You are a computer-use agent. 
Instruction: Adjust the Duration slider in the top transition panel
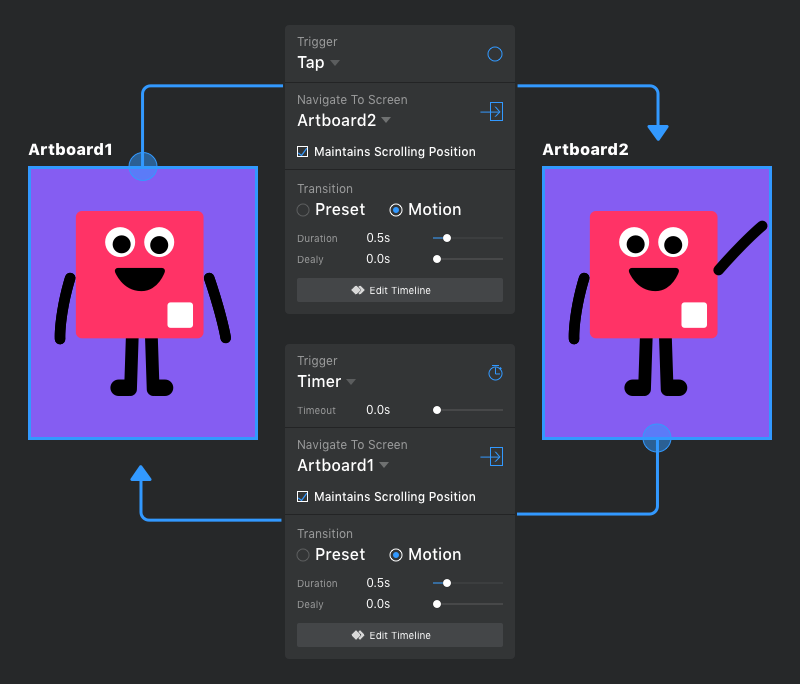445,238
